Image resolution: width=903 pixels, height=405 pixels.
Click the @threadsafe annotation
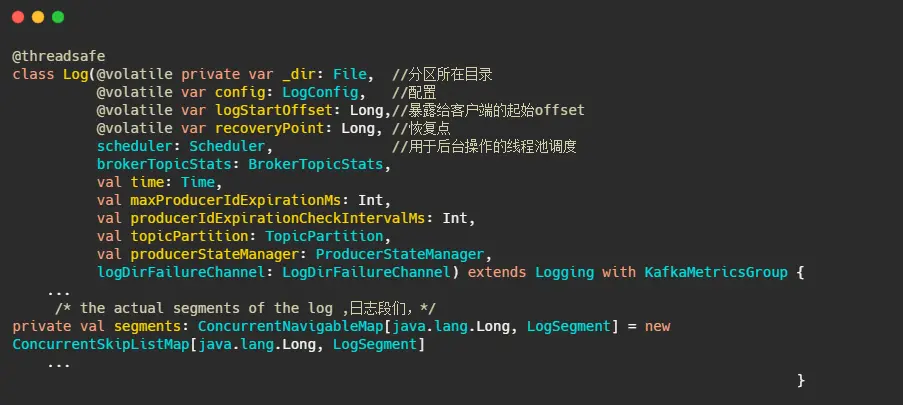click(x=59, y=56)
